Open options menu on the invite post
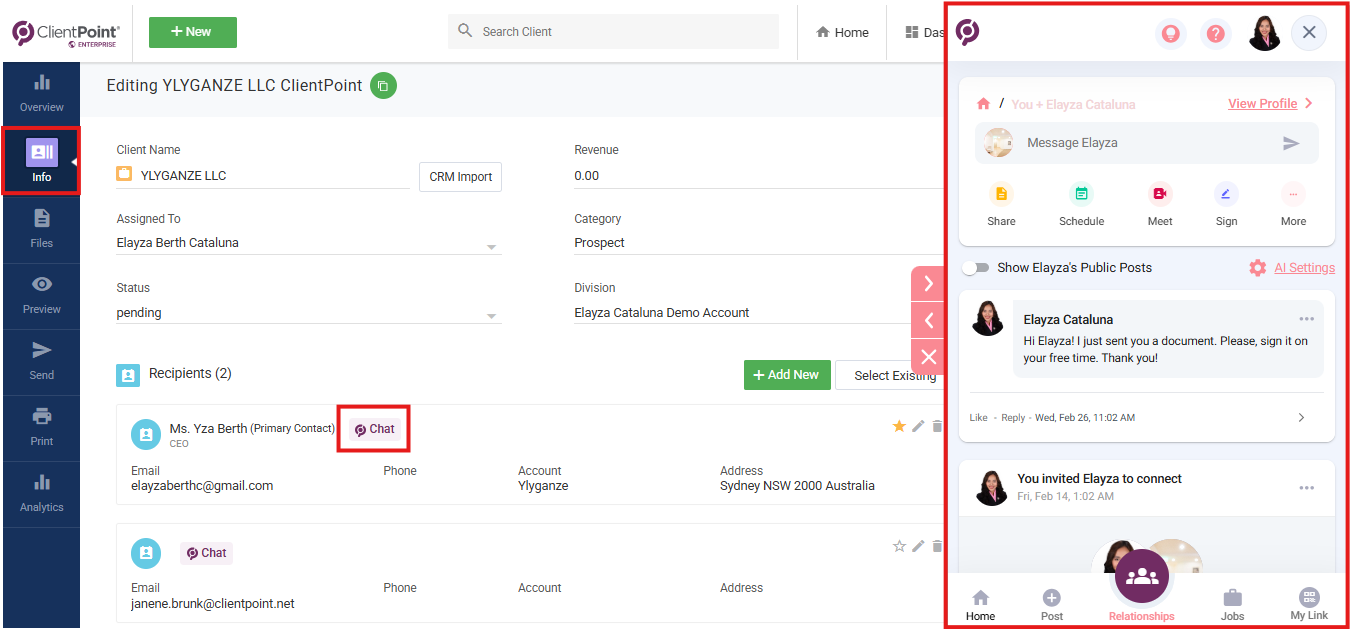The width and height of the screenshot is (1350, 629). 1306,488
